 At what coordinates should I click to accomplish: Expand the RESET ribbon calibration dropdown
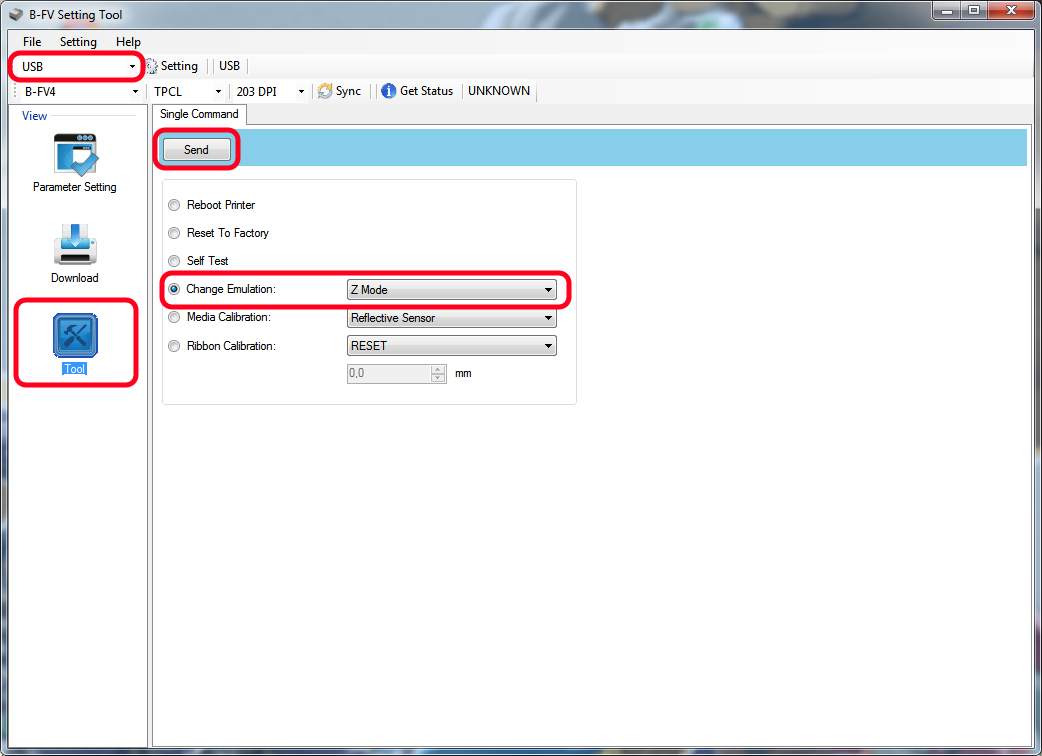[x=452, y=345]
